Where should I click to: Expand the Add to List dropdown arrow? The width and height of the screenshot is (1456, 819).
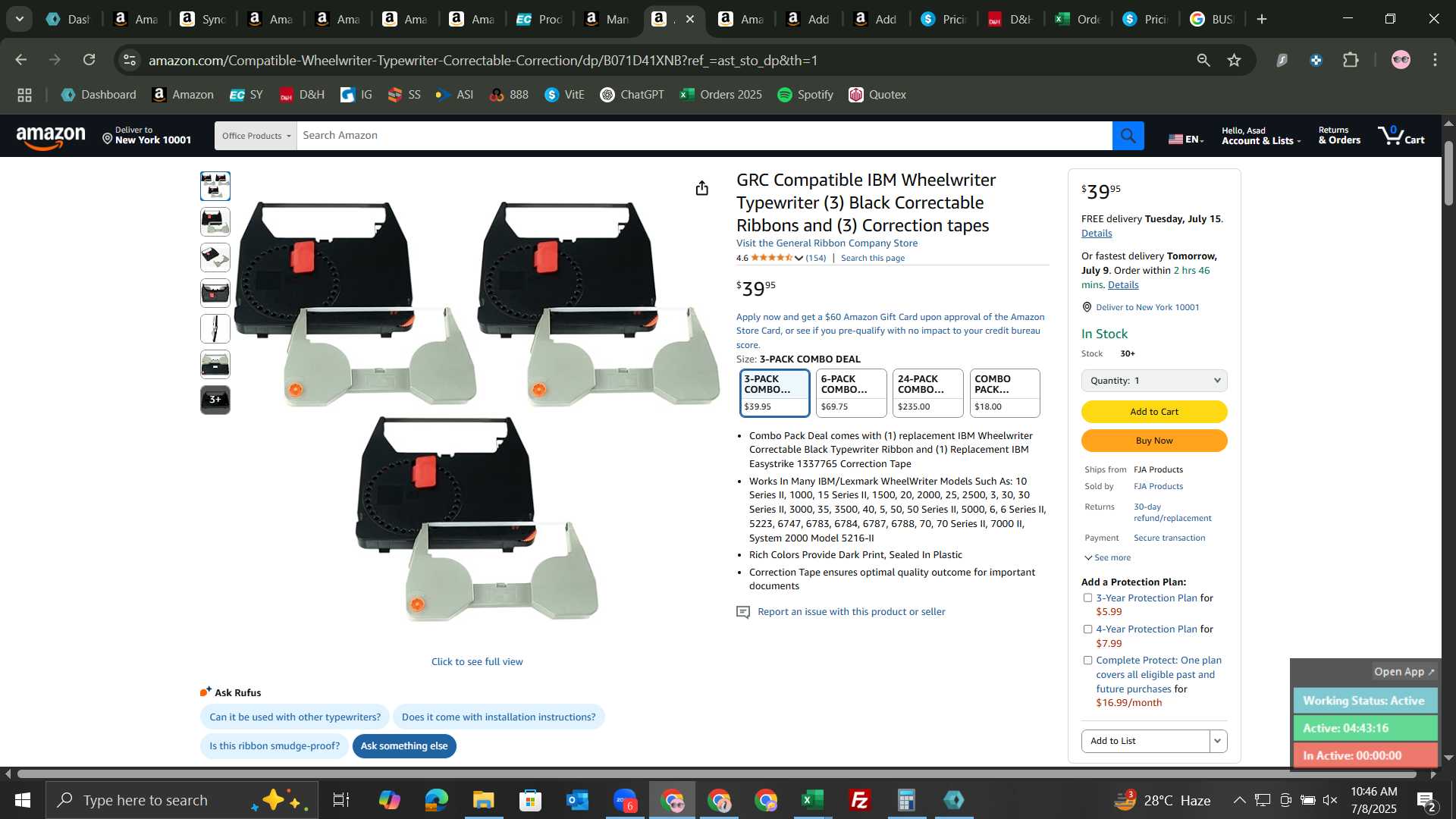[x=1218, y=741]
